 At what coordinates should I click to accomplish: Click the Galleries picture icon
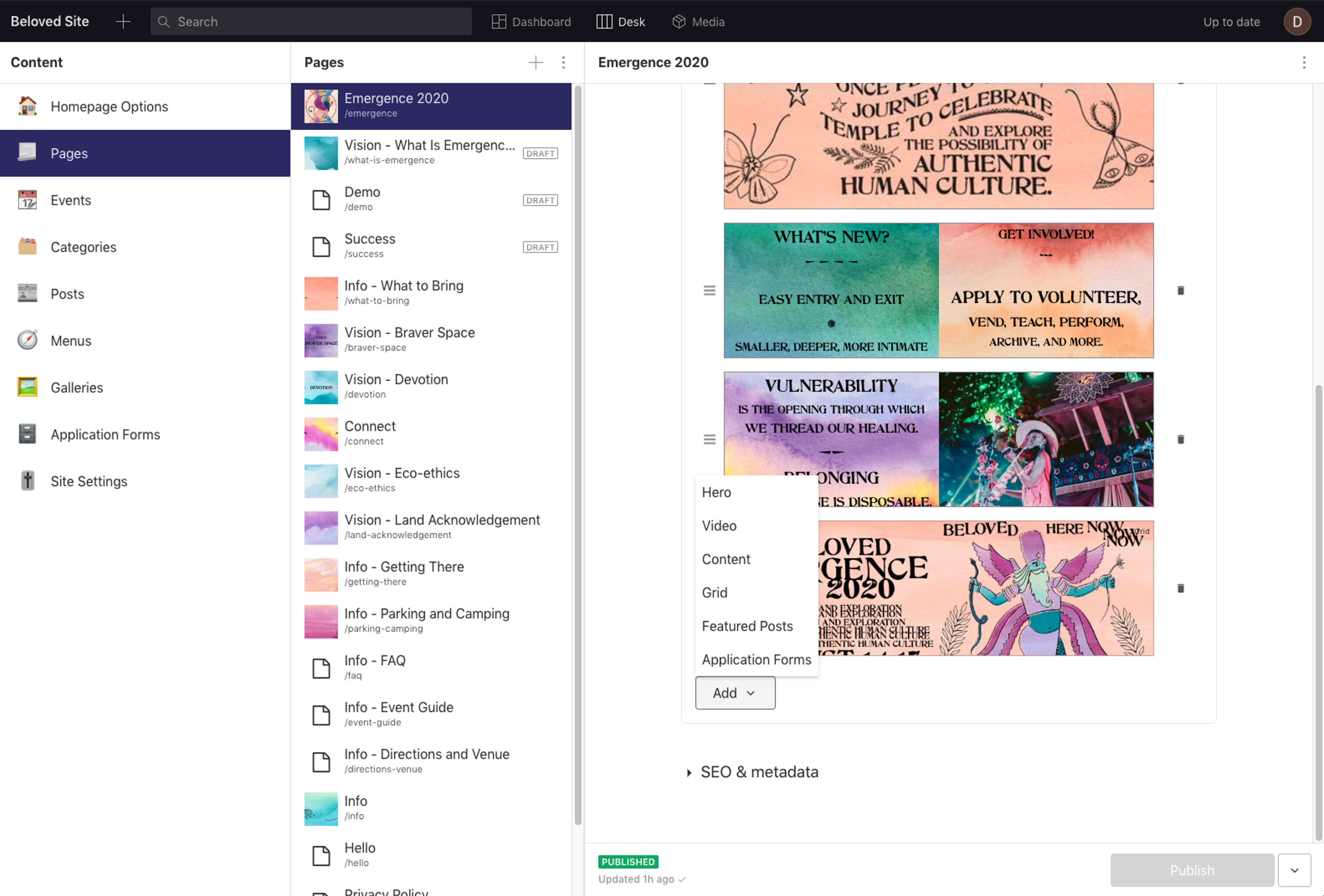[x=27, y=387]
